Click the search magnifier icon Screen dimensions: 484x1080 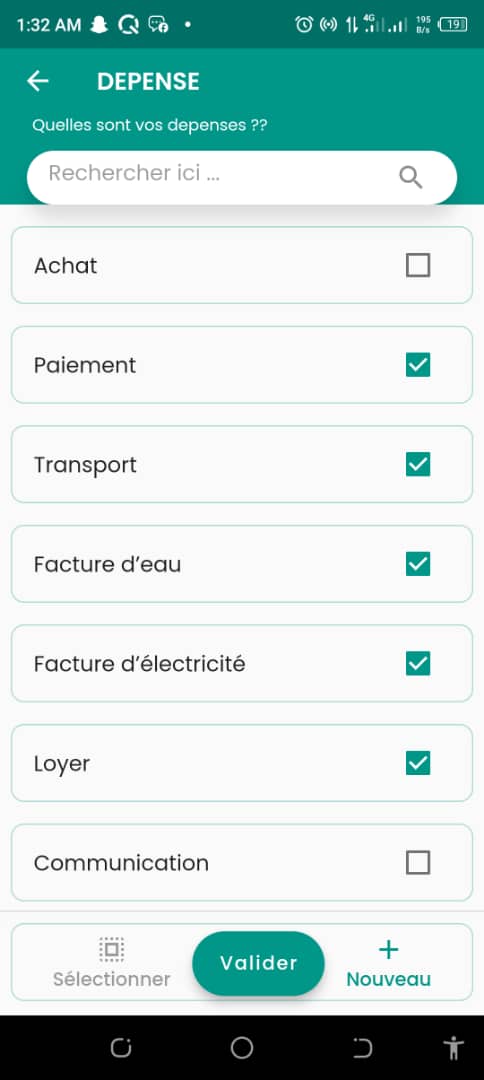(410, 178)
